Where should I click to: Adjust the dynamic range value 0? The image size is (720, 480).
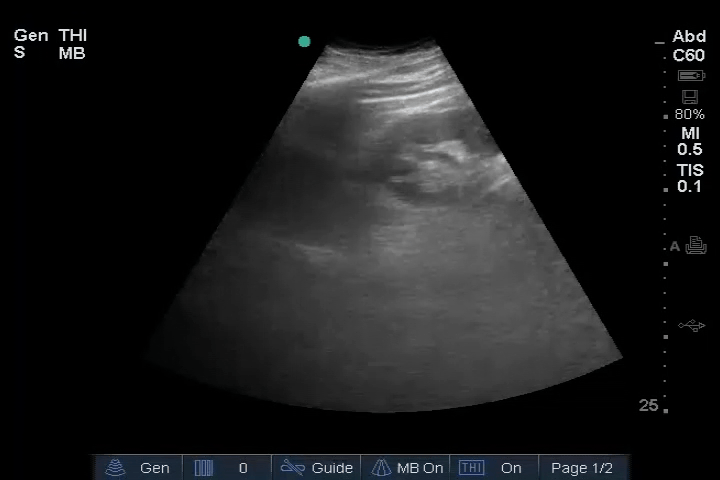[243, 467]
